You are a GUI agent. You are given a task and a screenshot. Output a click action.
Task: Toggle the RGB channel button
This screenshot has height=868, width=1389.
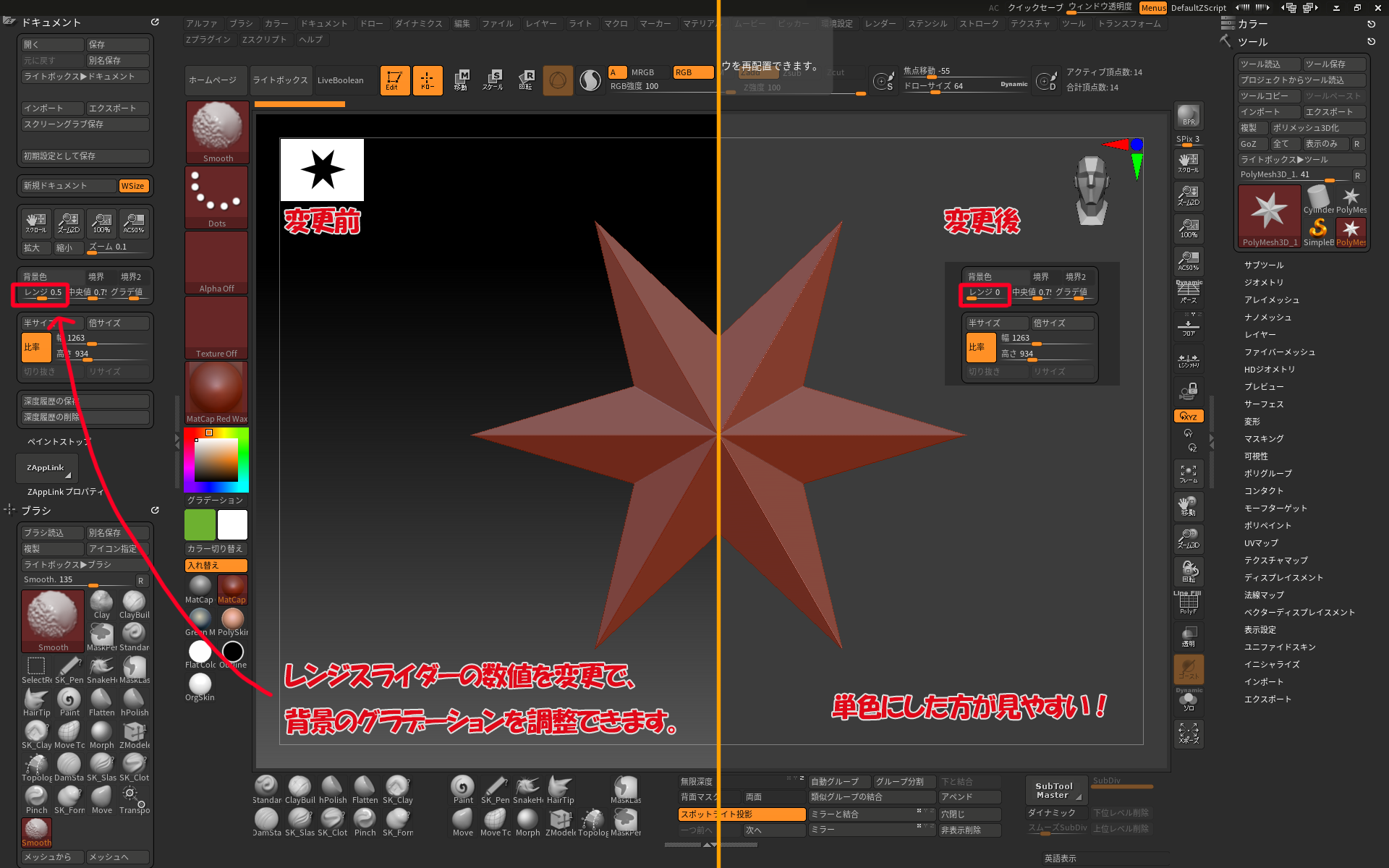(692, 72)
